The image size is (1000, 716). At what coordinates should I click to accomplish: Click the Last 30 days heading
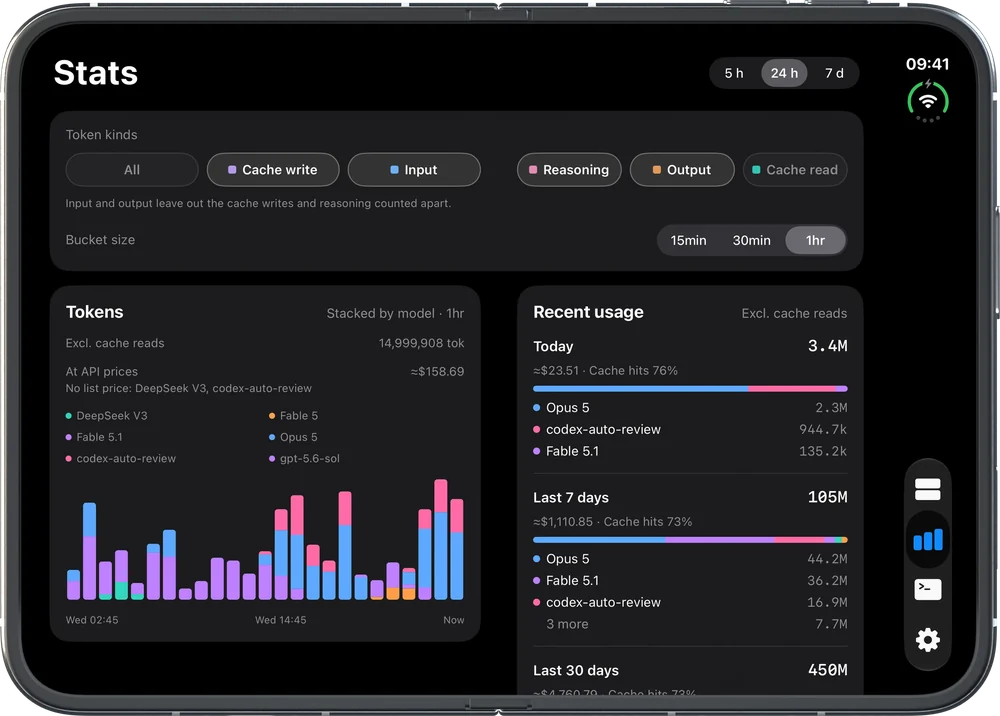[x=576, y=670]
